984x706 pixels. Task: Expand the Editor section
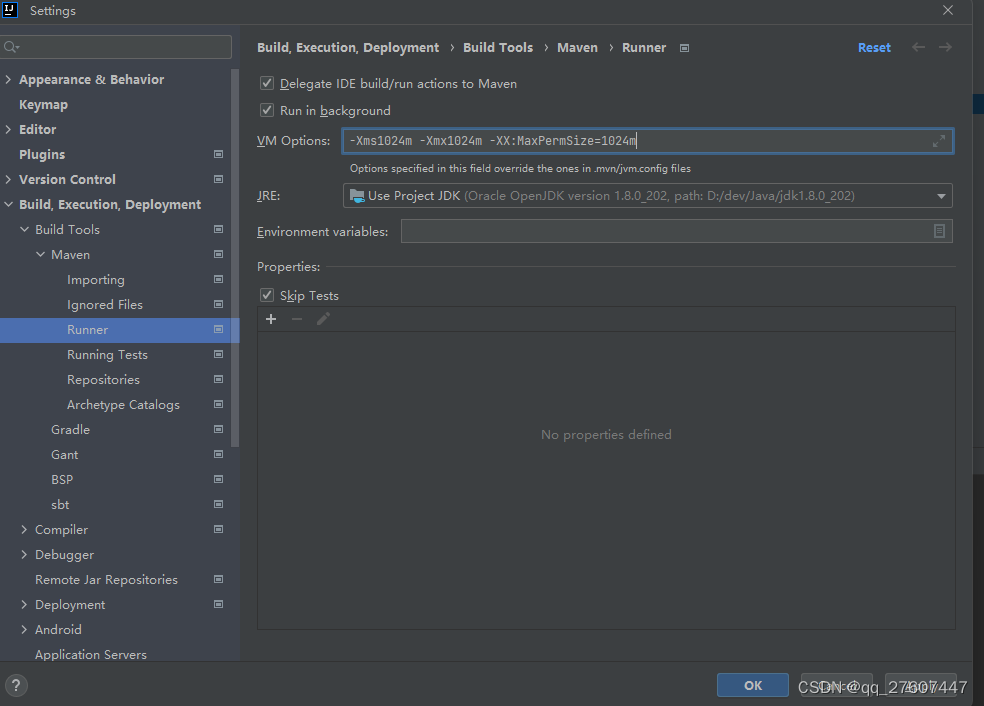pos(8,129)
